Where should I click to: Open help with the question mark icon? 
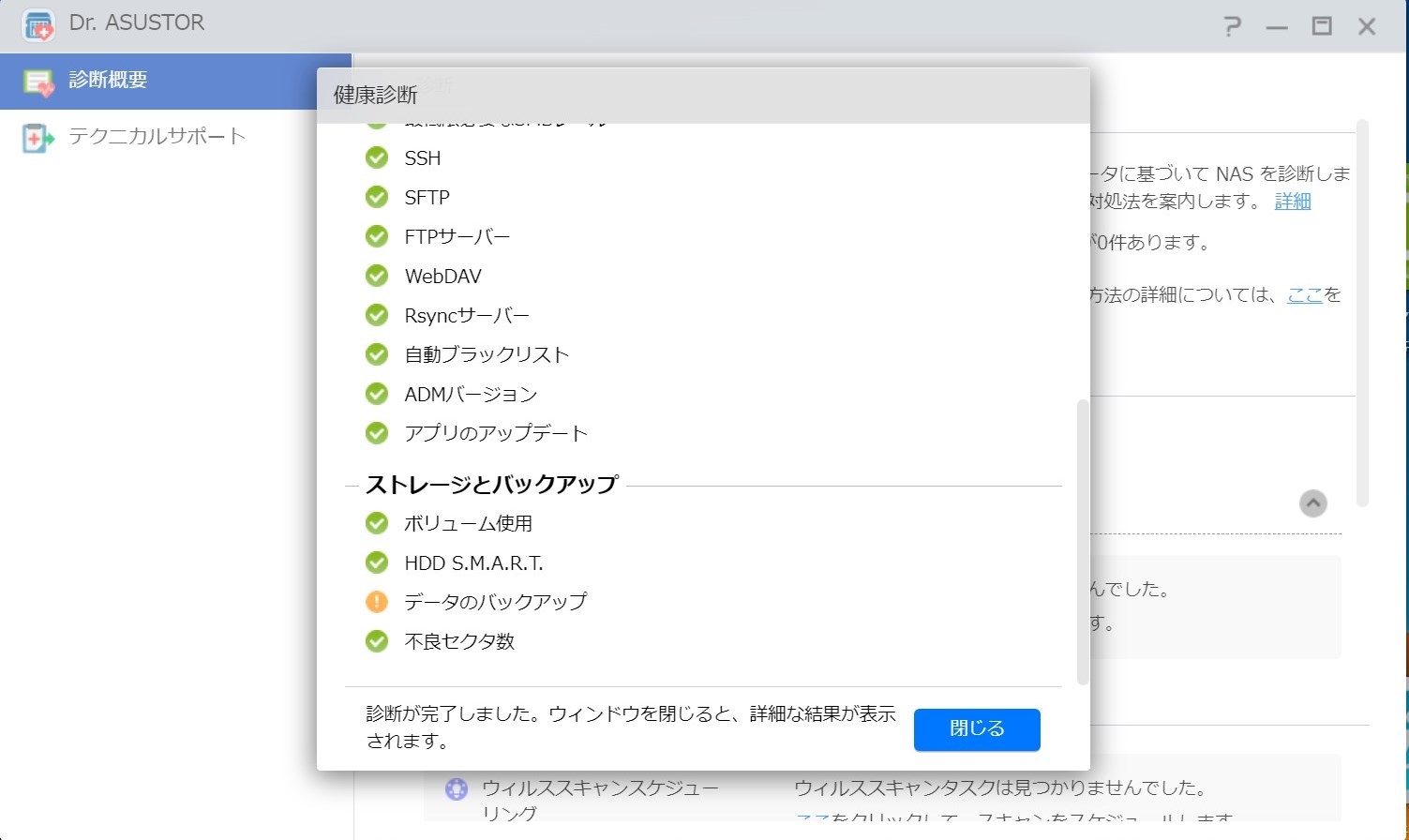click(1232, 26)
